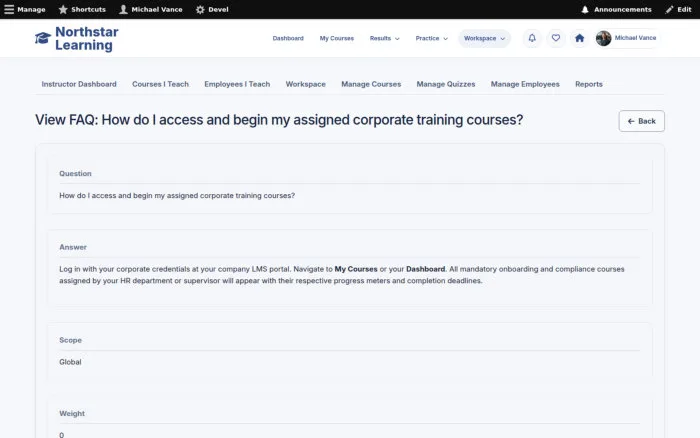This screenshot has width=700, height=438.
Task: Click Michael Vance name in header
Action: (x=635, y=38)
